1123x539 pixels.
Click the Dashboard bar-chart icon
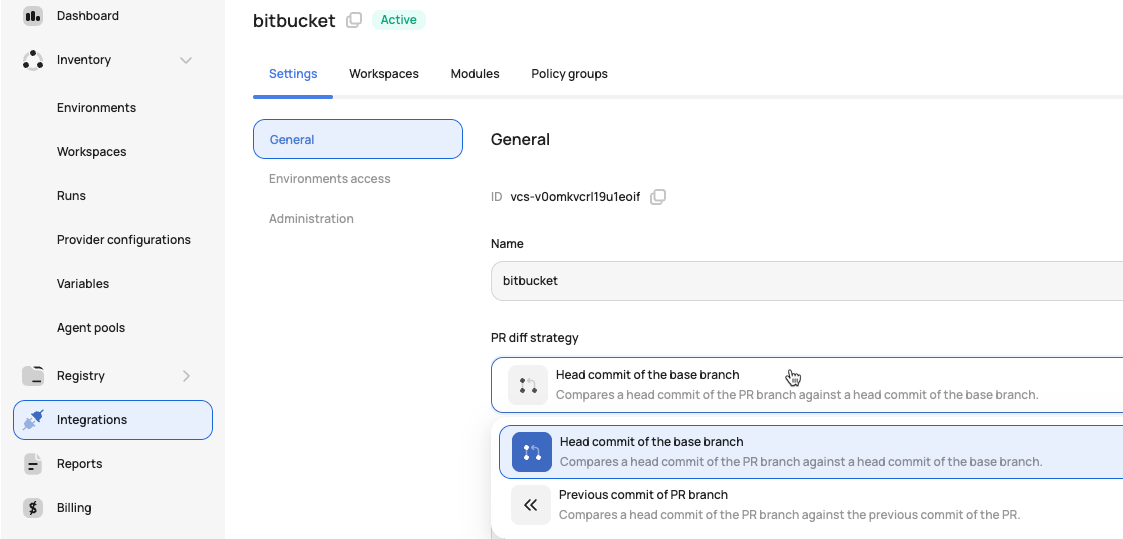point(33,16)
